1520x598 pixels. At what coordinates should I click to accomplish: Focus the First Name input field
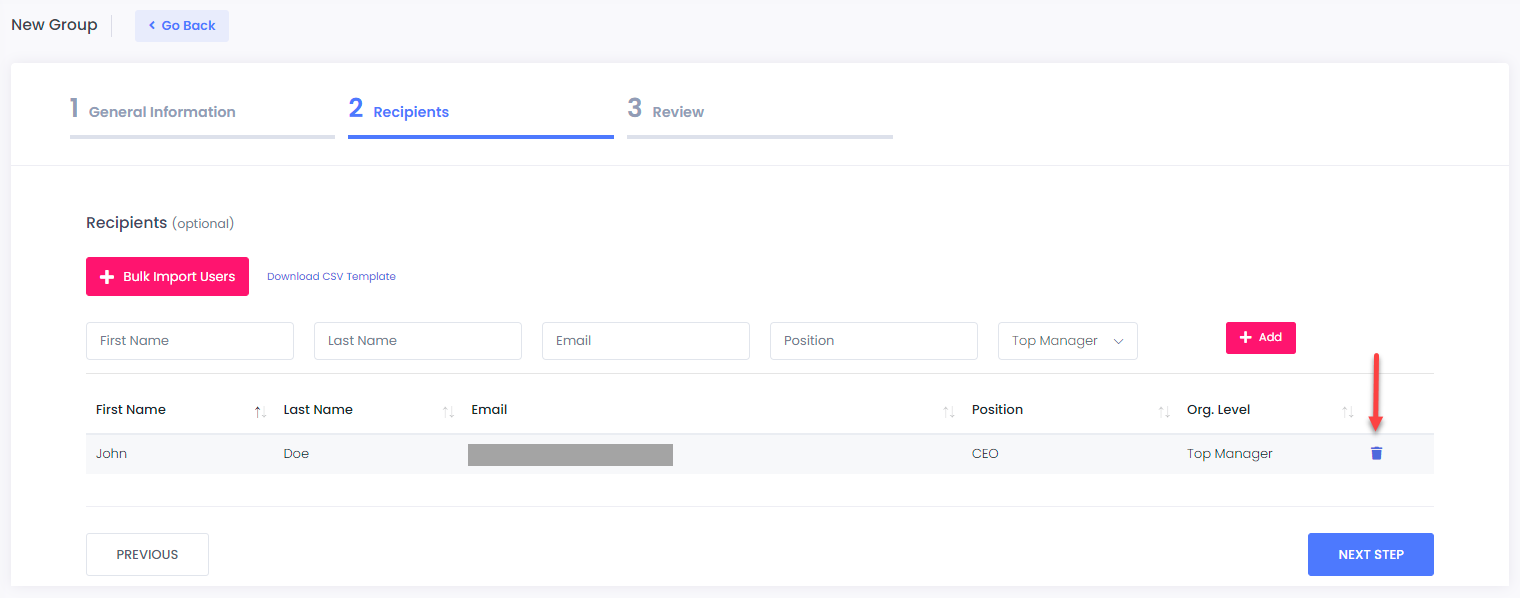point(190,341)
